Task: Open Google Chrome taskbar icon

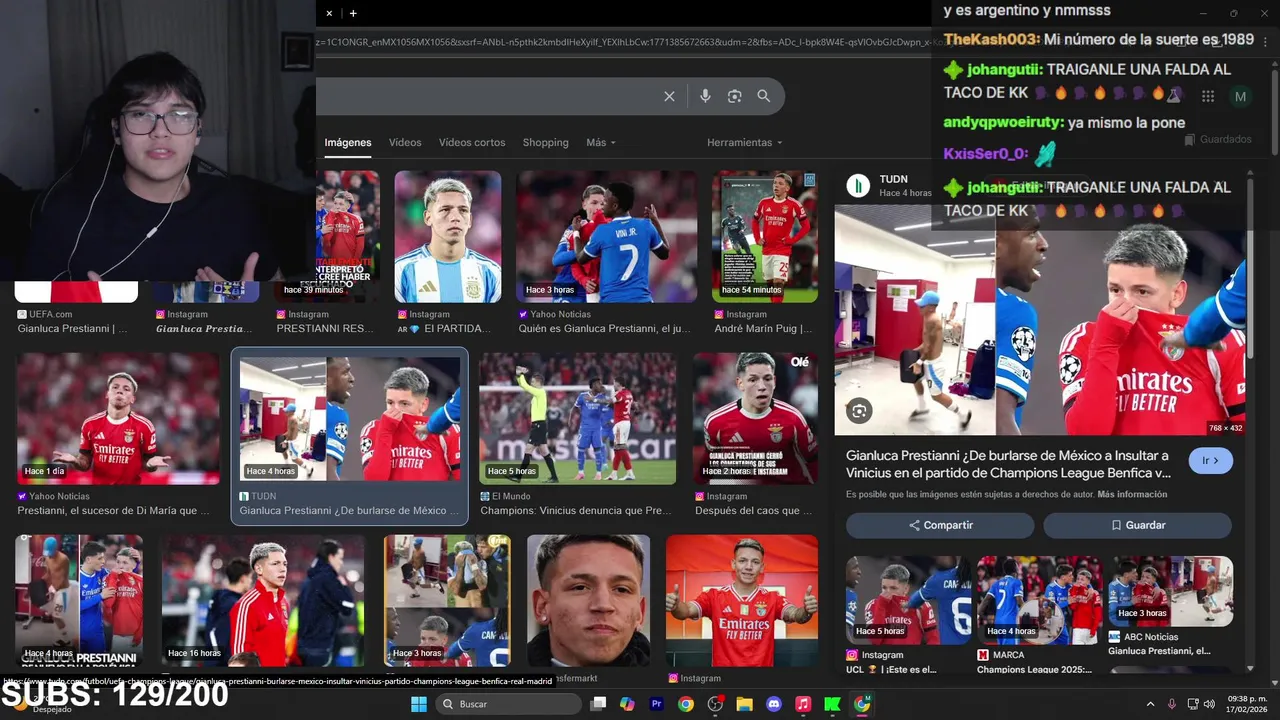Action: tap(686, 704)
